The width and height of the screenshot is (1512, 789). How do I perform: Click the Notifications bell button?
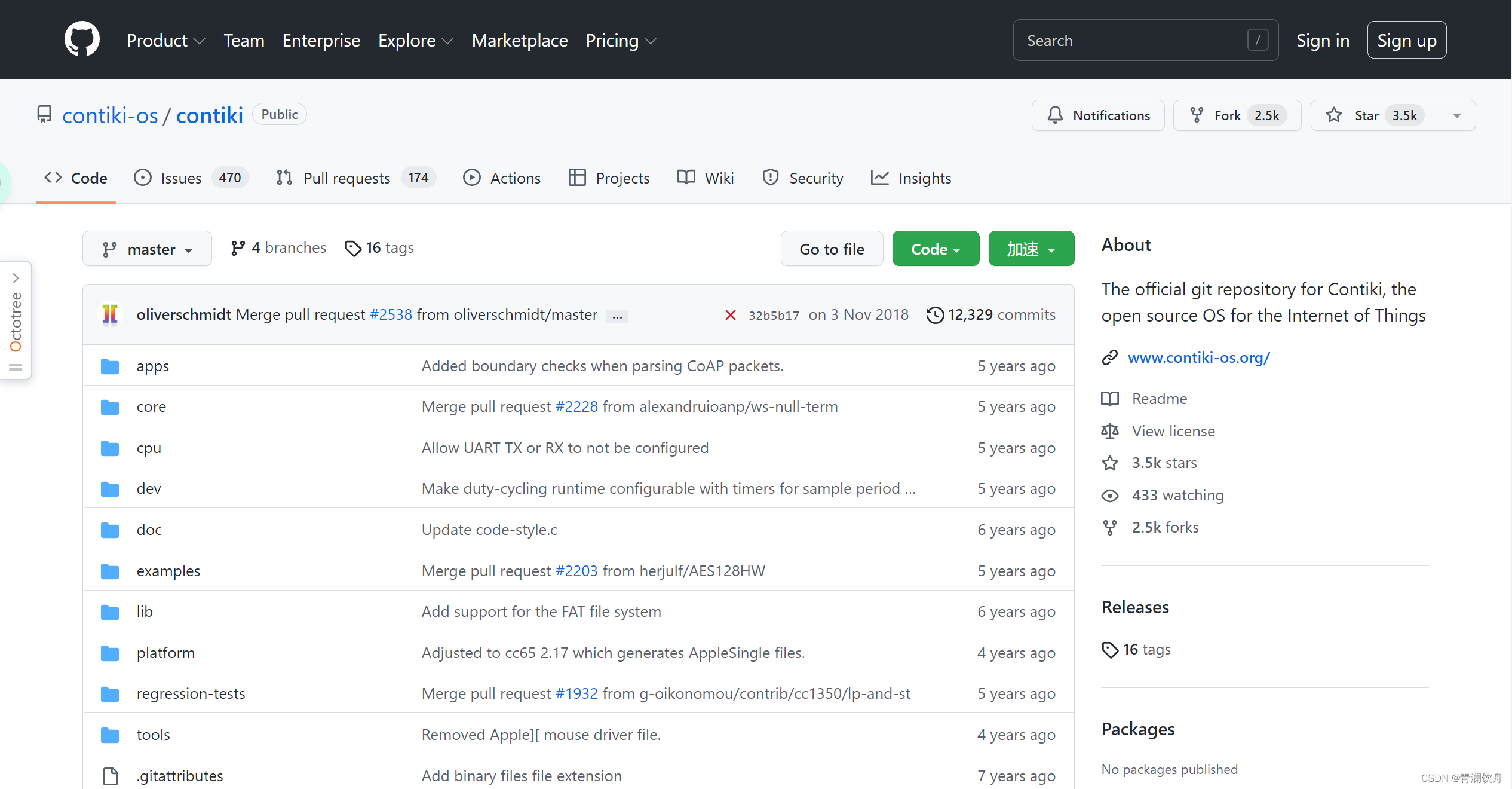[1098, 115]
